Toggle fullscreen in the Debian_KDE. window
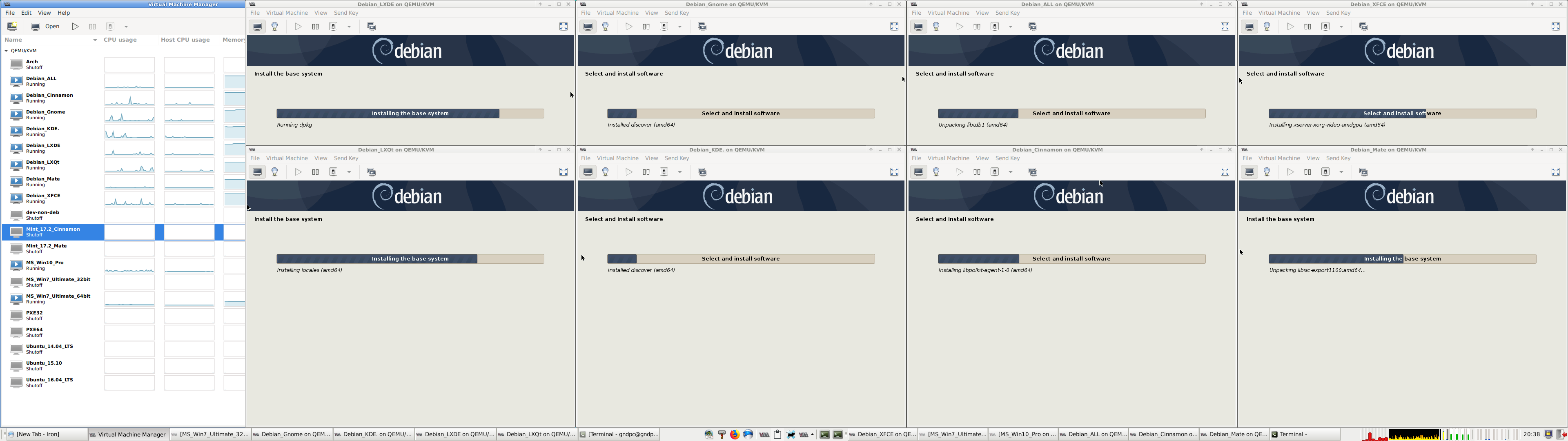 (x=894, y=172)
